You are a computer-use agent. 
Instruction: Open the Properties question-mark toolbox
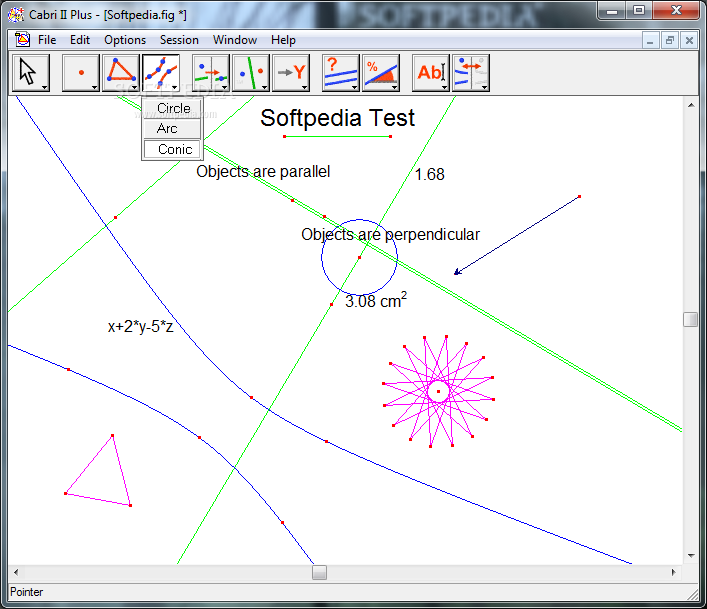[341, 73]
